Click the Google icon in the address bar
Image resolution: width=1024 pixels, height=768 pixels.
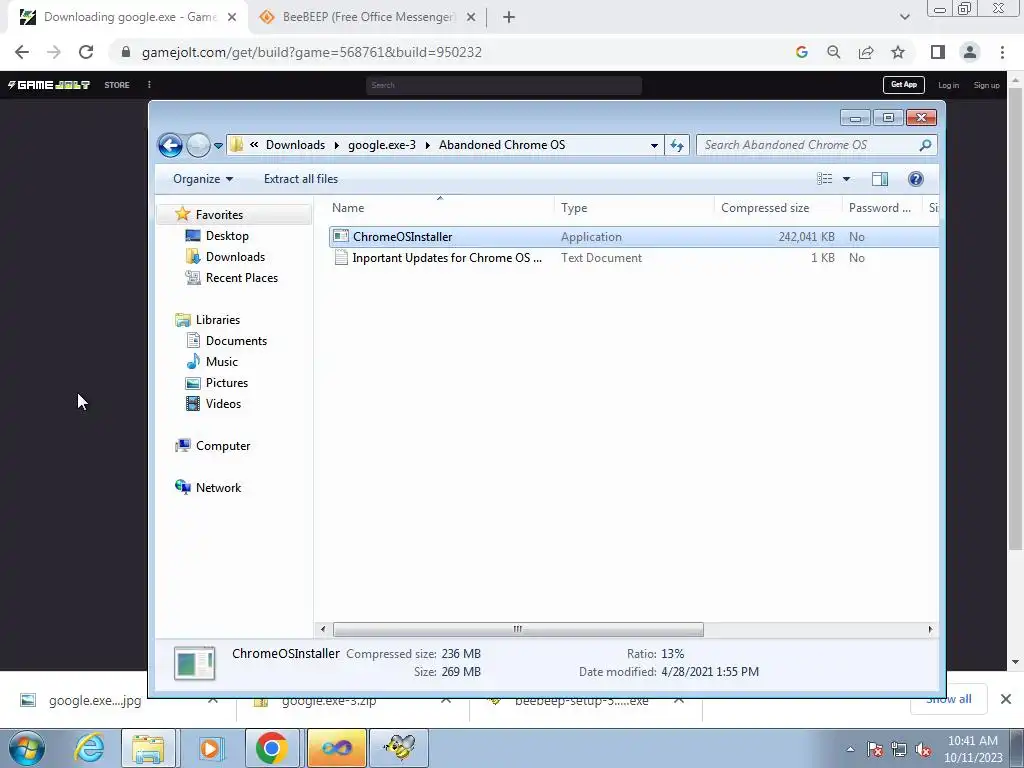(x=801, y=52)
